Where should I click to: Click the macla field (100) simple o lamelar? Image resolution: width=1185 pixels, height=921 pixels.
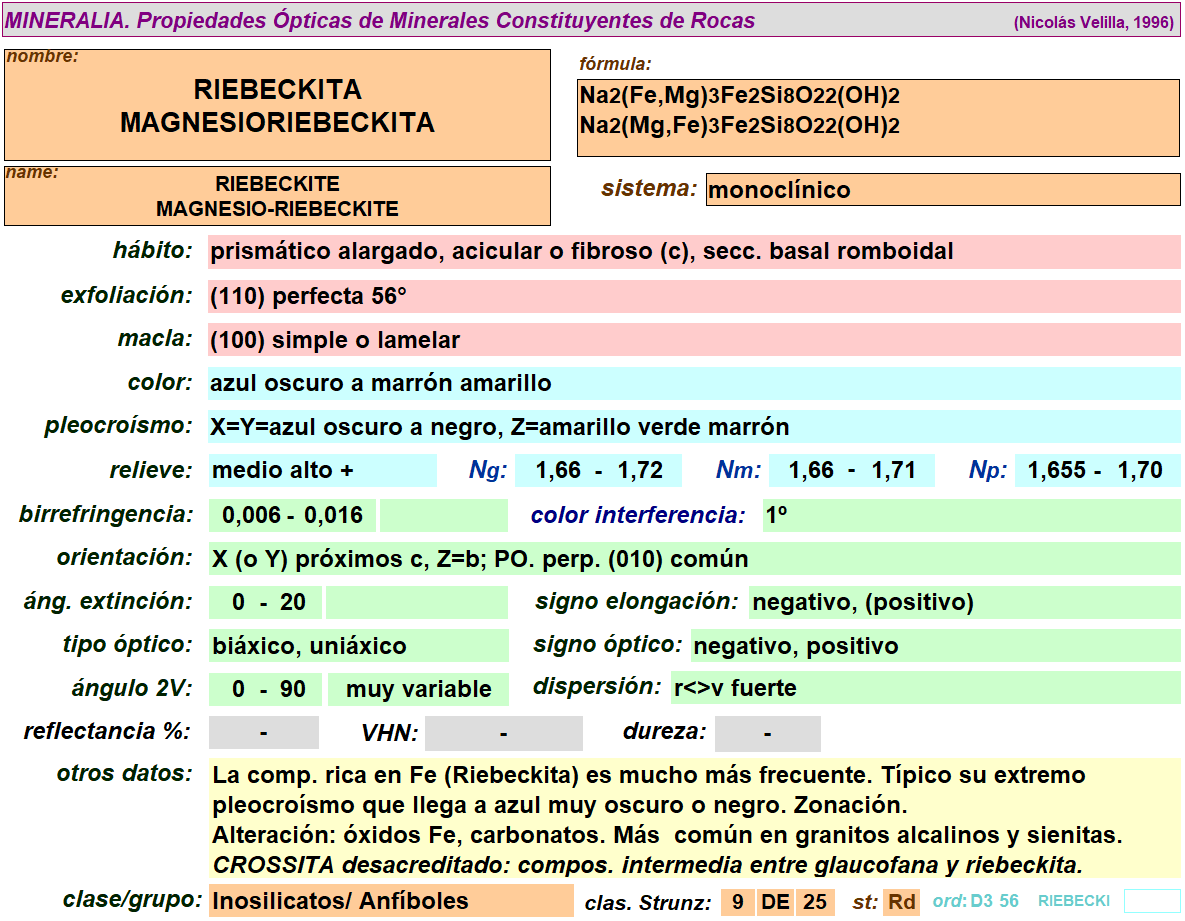[694, 340]
